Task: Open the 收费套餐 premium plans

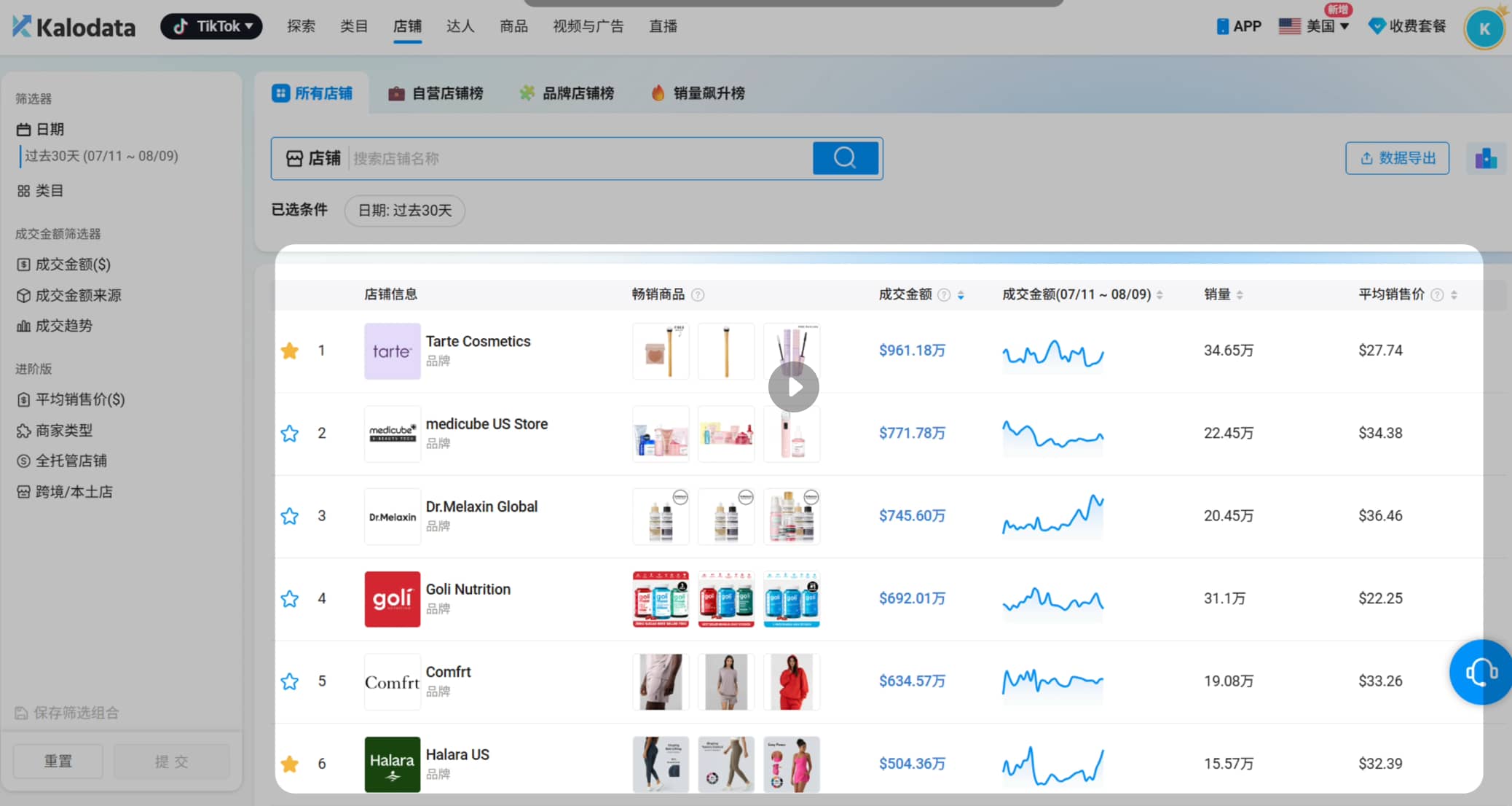Action: click(1406, 26)
